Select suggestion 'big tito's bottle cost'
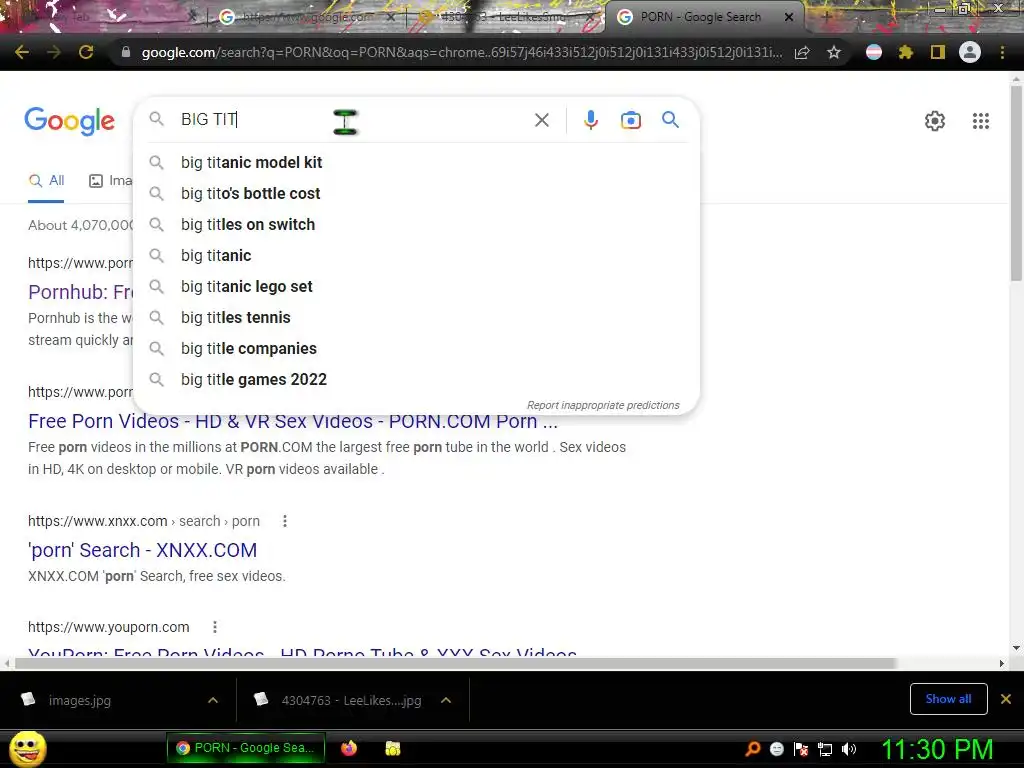Viewport: 1024px width, 768px height. 416,193
